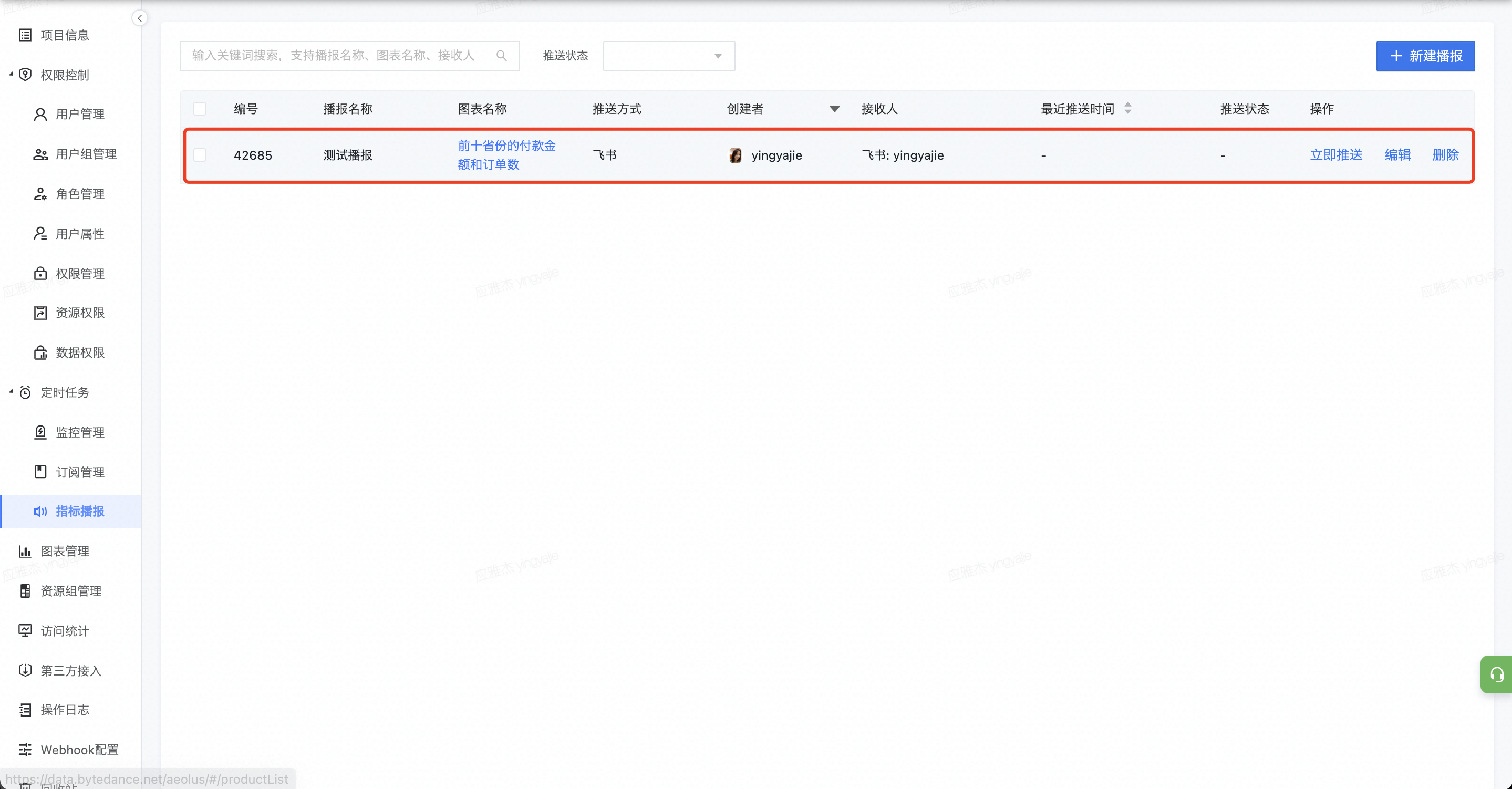Image resolution: width=1512 pixels, height=789 pixels.
Task: Click the 订阅管理 bookmark icon
Action: click(x=40, y=472)
